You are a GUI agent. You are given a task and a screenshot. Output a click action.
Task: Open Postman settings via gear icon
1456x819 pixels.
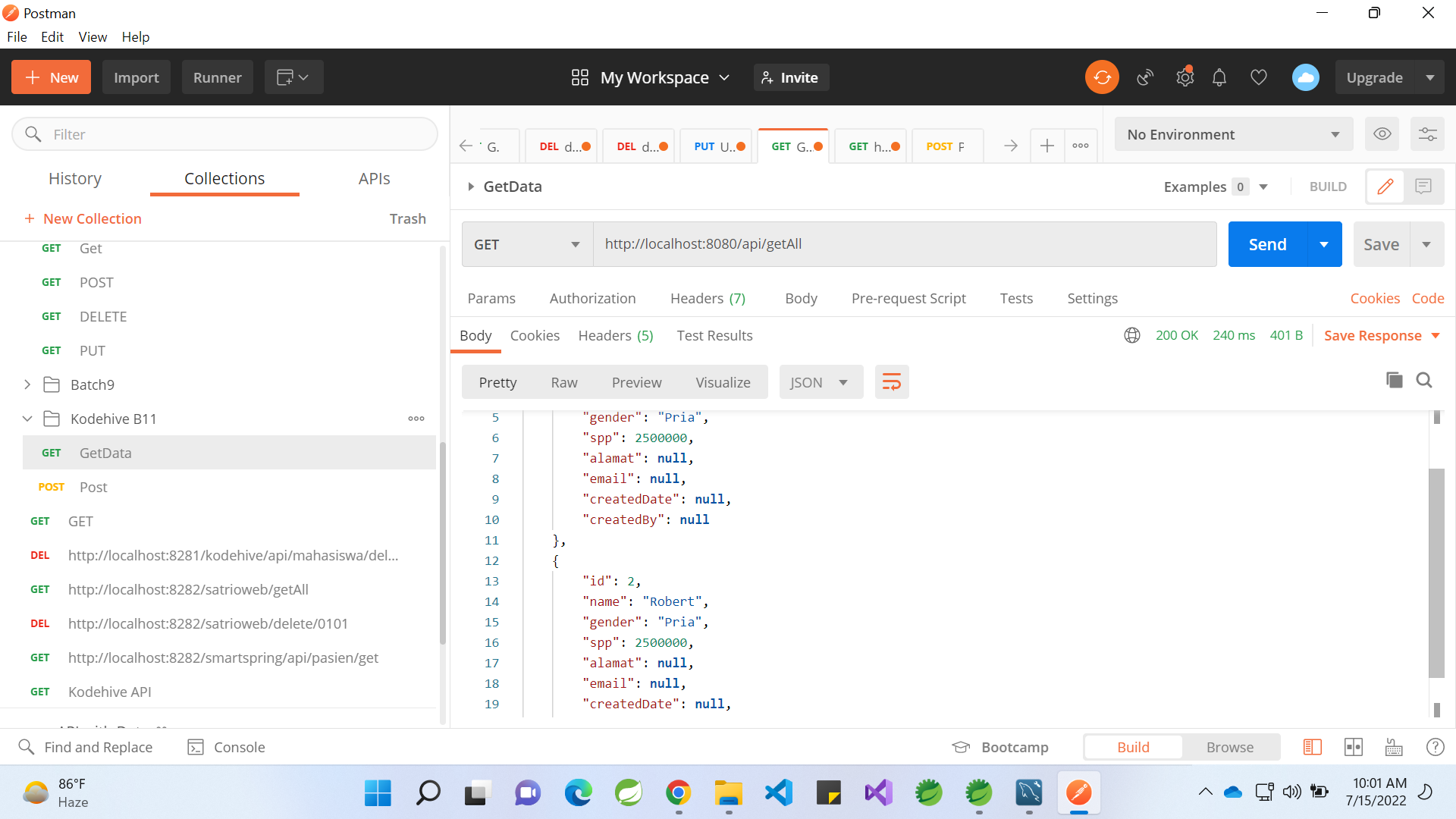click(x=1185, y=77)
